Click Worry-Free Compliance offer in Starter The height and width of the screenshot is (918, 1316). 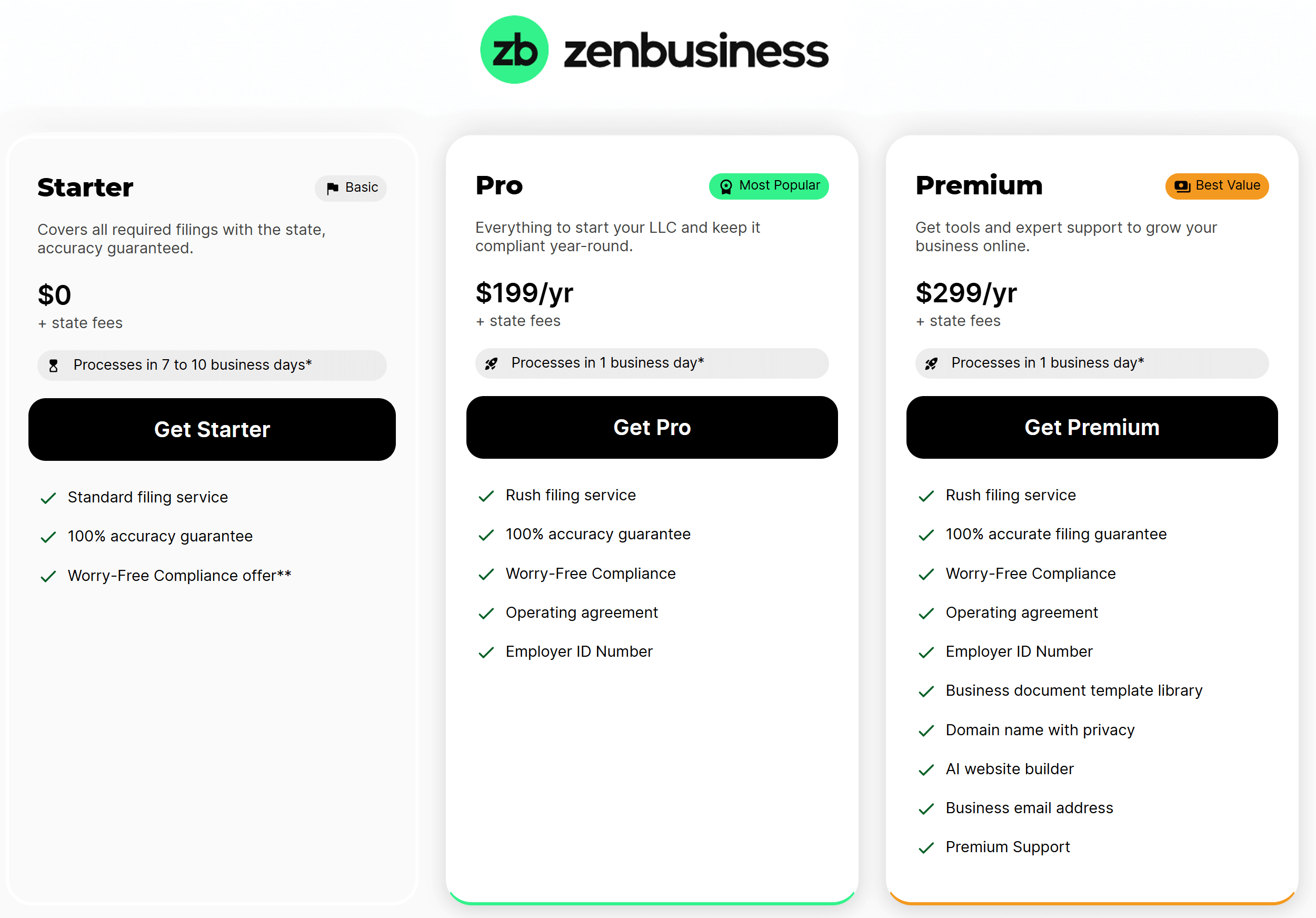(180, 575)
